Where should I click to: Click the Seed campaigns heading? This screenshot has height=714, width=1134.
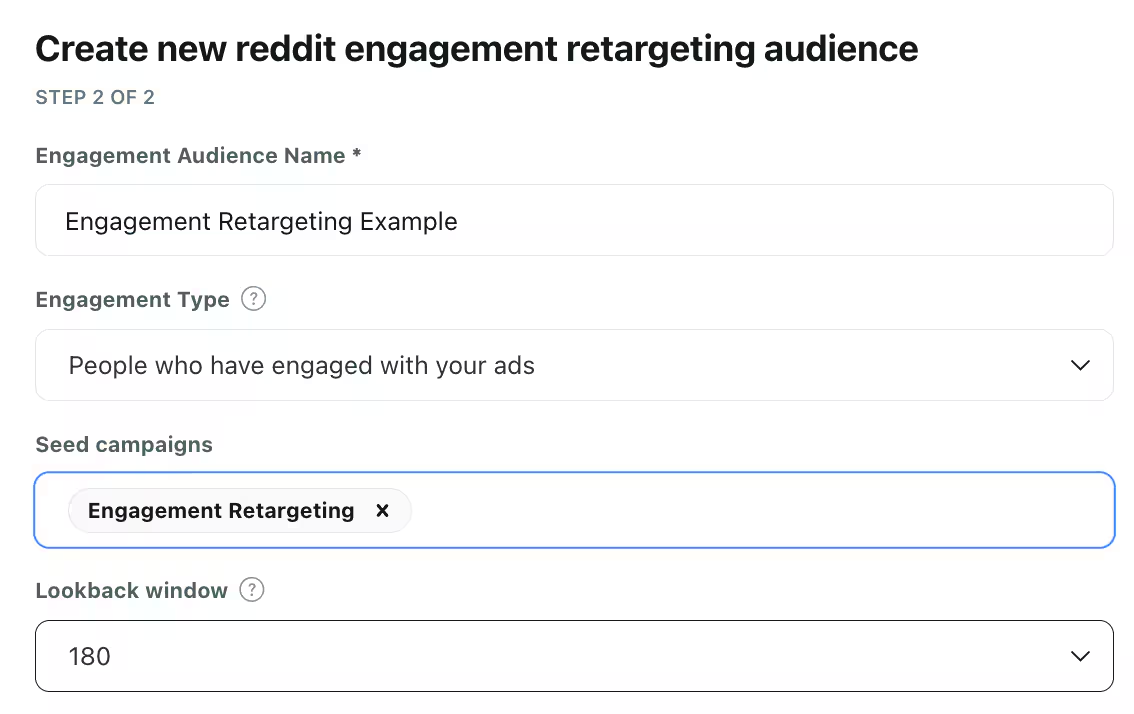click(x=123, y=444)
